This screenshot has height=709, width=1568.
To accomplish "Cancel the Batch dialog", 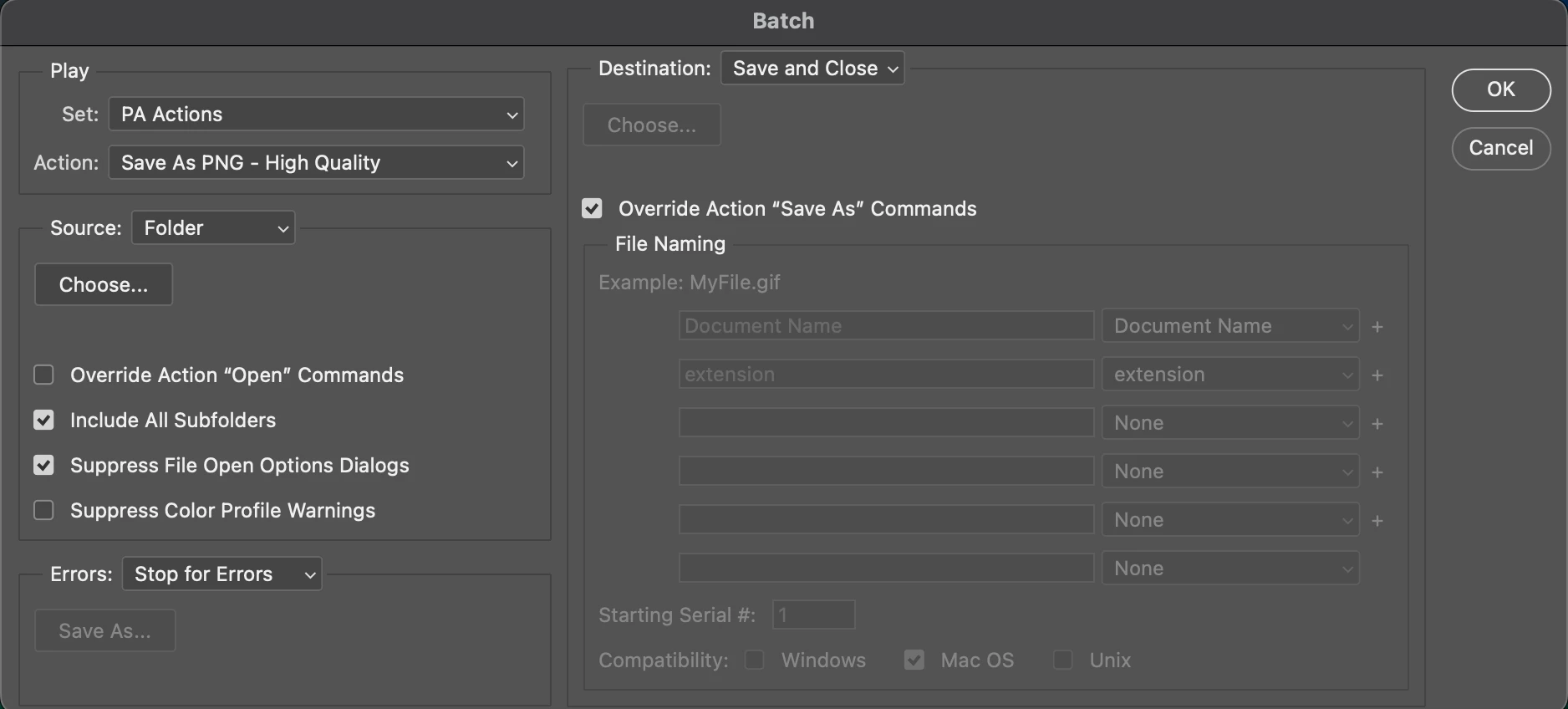I will (1500, 148).
